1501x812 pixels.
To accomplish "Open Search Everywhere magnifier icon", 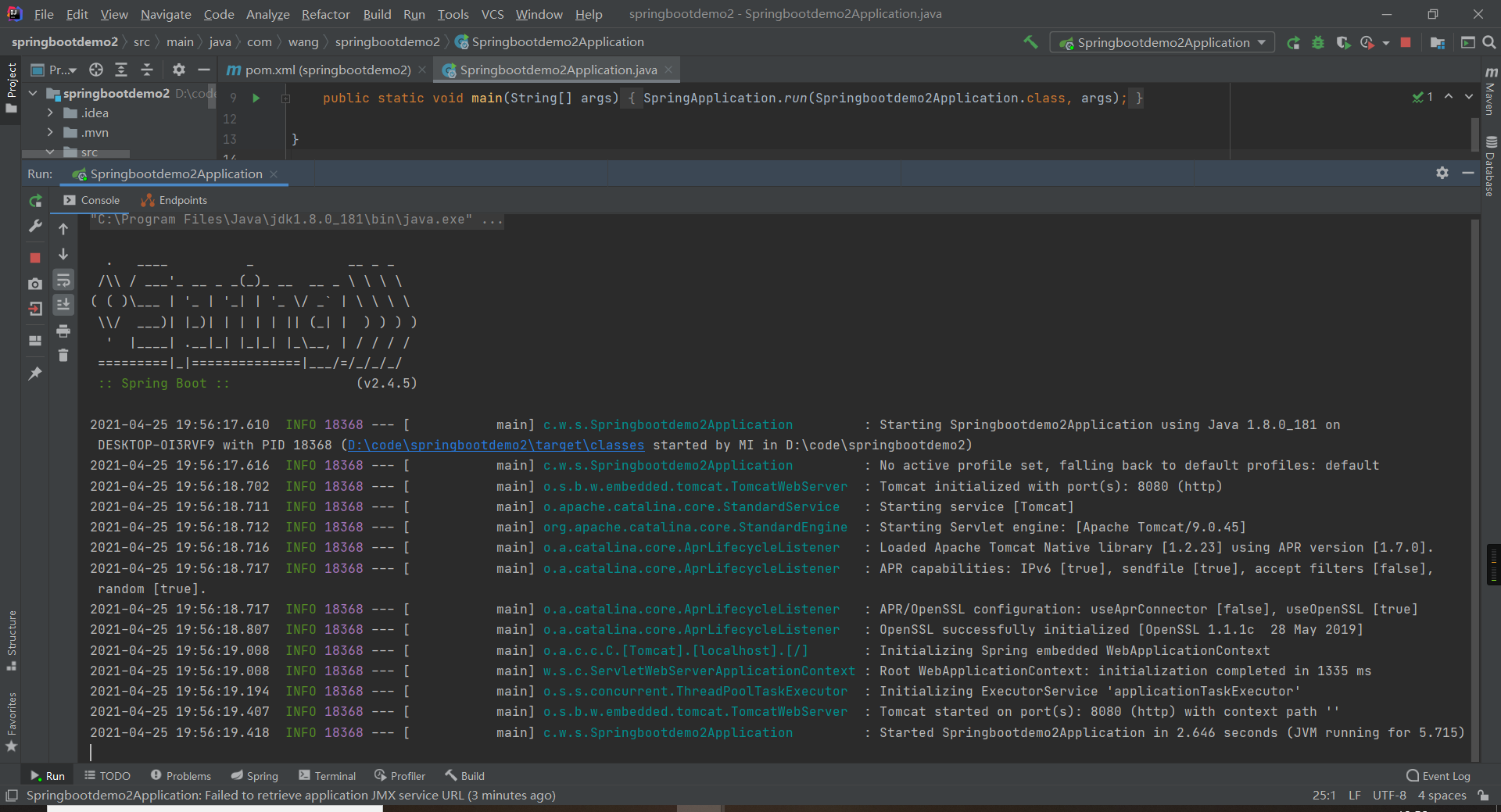I will [x=1489, y=43].
